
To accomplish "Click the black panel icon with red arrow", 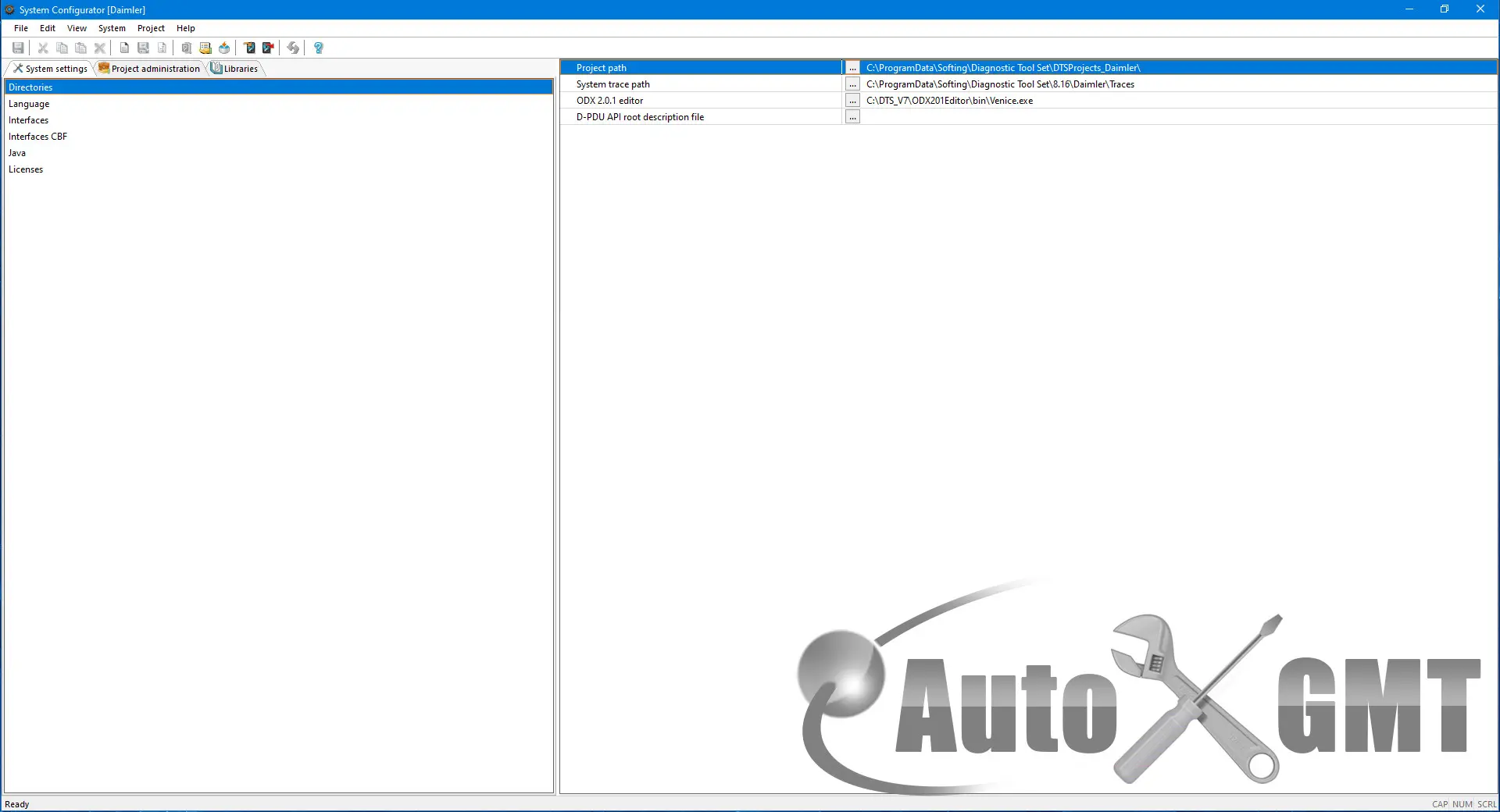I will (x=268, y=48).
